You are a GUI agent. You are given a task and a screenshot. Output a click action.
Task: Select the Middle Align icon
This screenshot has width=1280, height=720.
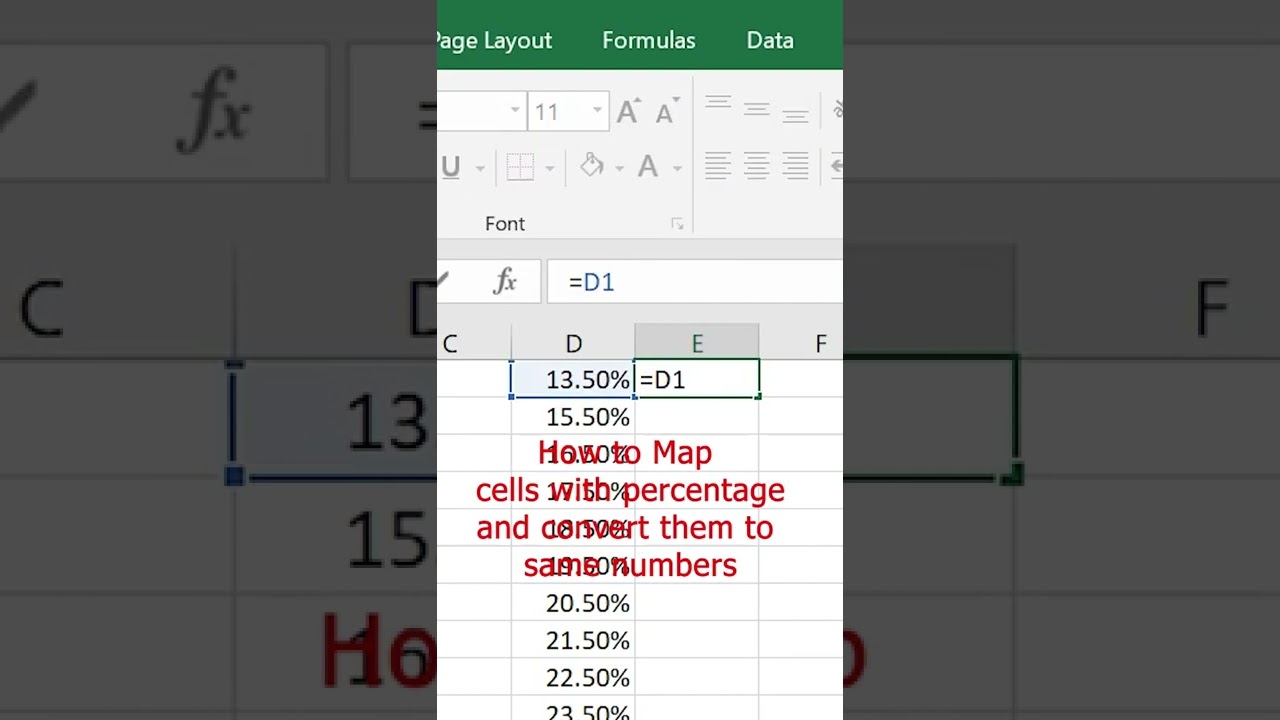point(757,110)
